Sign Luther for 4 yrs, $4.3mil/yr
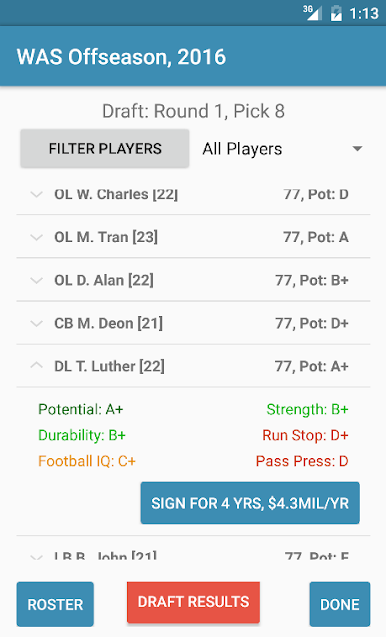This screenshot has width=386, height=637. [x=250, y=503]
